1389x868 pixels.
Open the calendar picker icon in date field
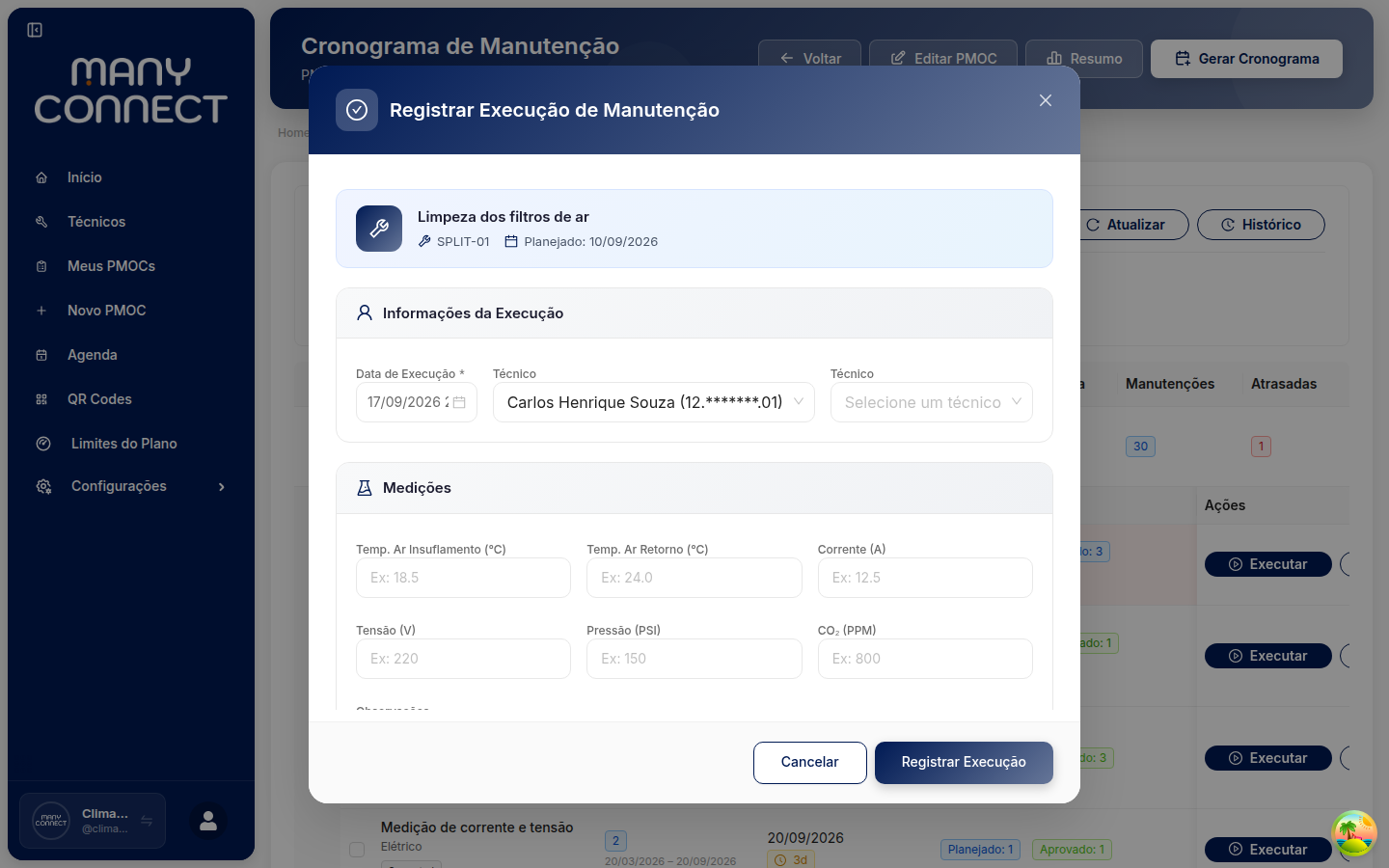coord(459,402)
